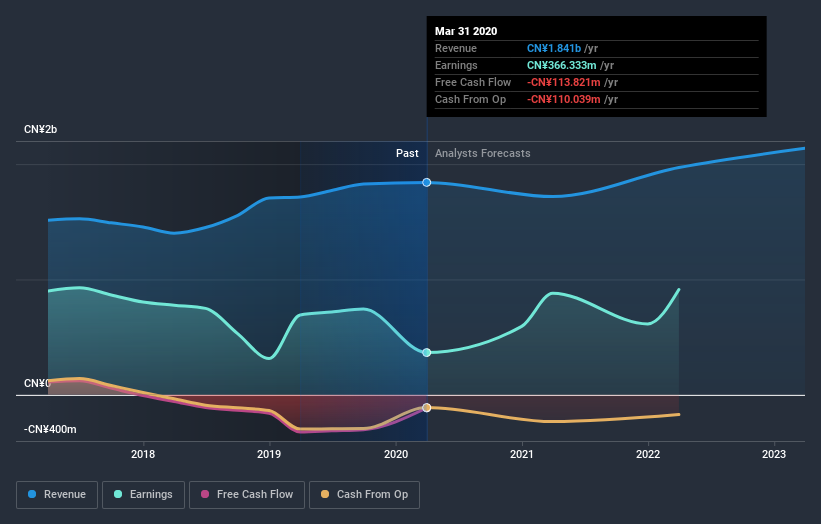This screenshot has width=821, height=524.
Task: Select the Earnings data point on Mar 2020
Action: click(427, 352)
